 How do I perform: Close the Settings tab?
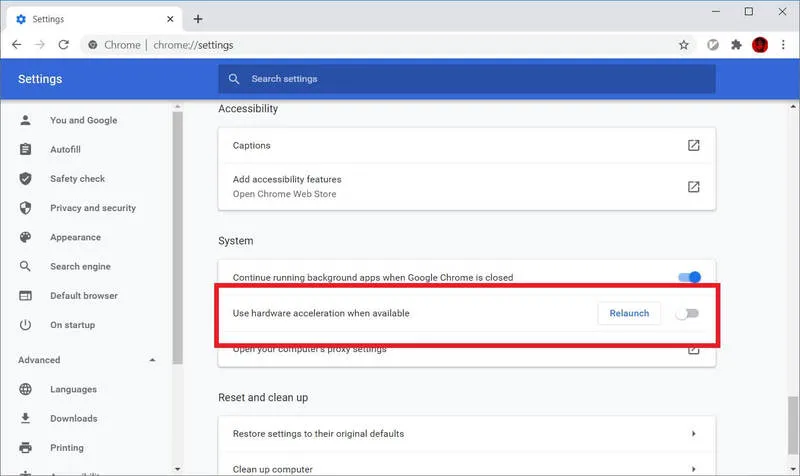coord(170,19)
